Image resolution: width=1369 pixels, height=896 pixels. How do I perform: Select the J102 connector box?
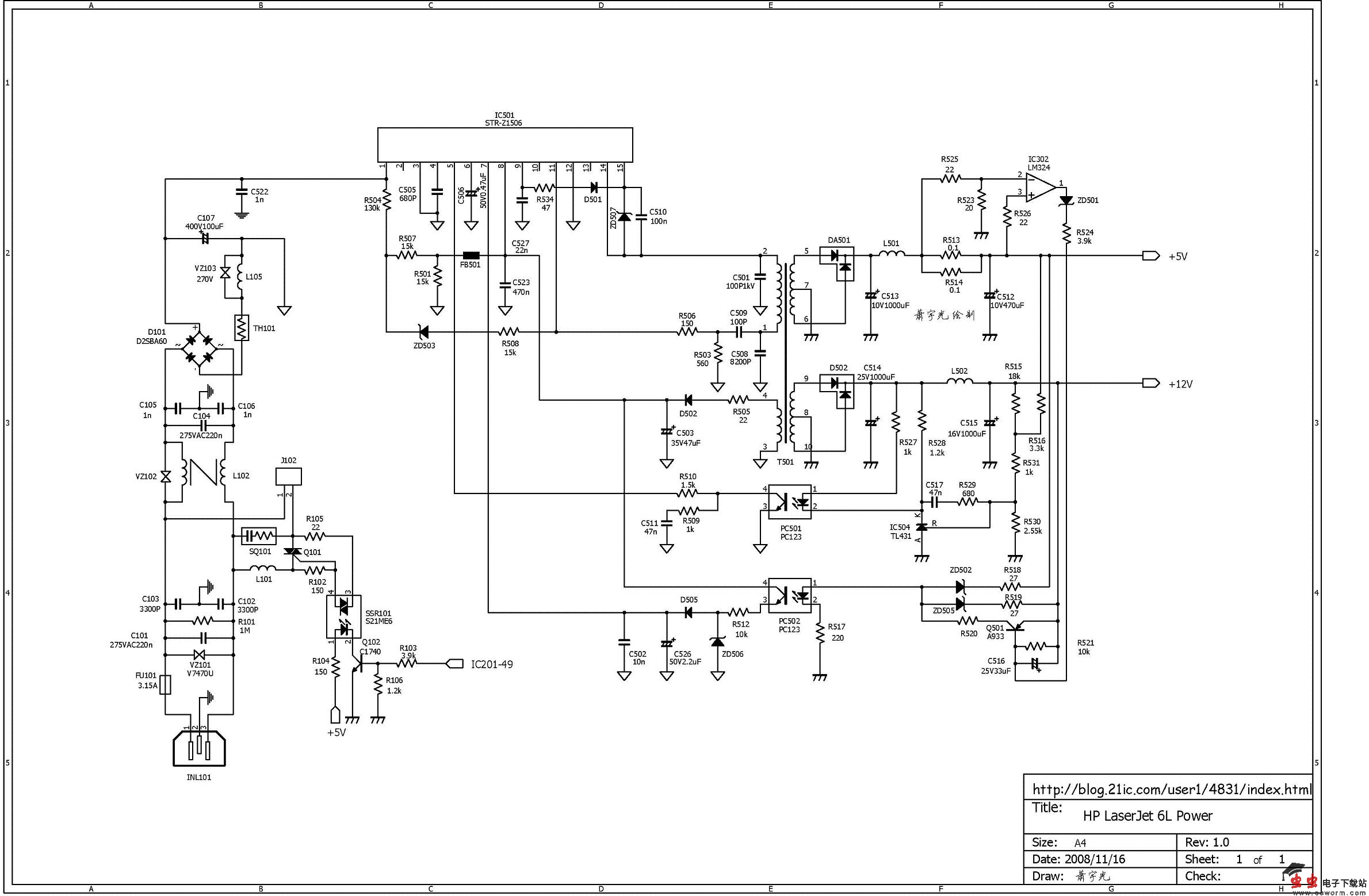[289, 477]
